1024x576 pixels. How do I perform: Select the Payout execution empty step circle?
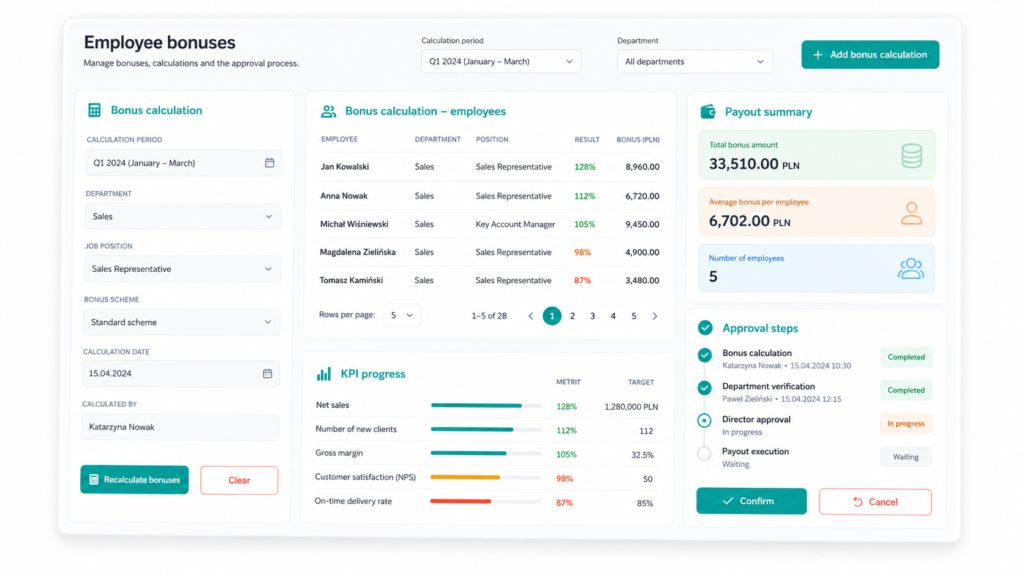[704, 453]
